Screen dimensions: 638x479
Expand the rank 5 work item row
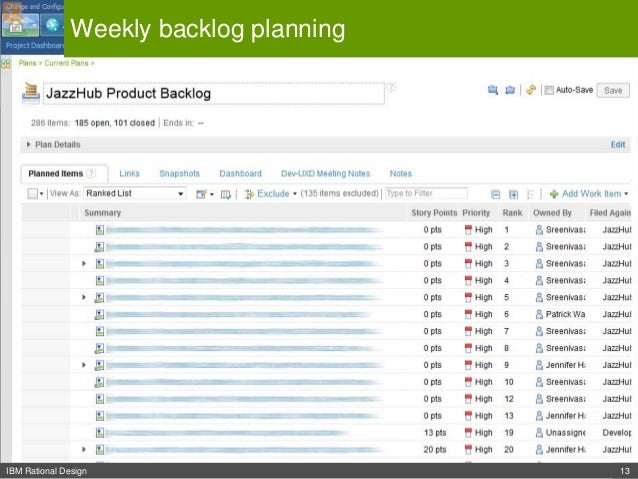84,297
